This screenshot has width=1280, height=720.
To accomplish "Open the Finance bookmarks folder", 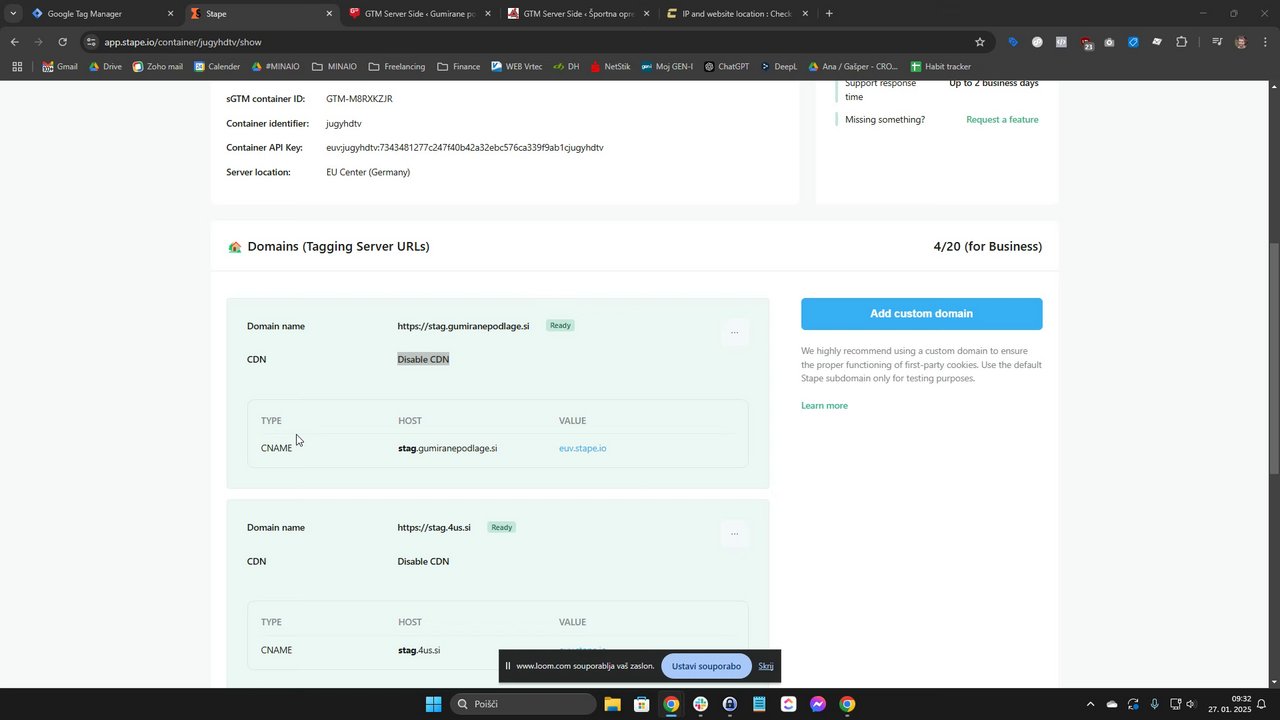I will coord(458,66).
